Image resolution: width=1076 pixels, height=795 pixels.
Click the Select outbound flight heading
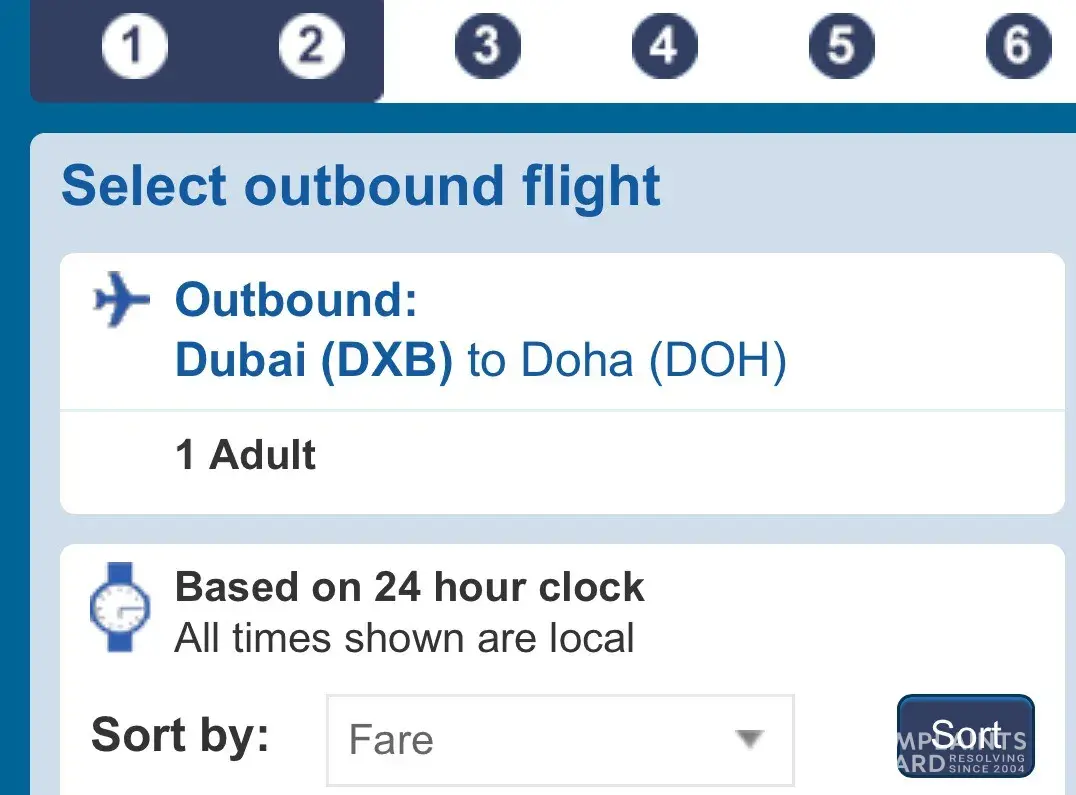coord(361,187)
